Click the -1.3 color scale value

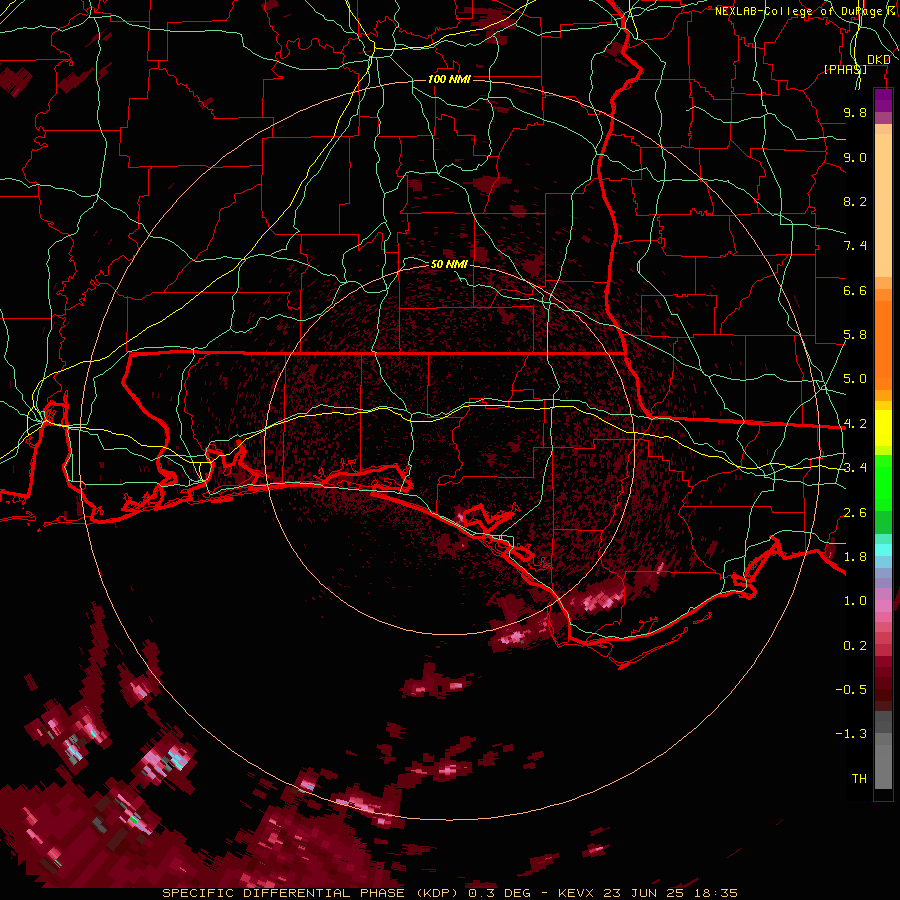tap(851, 734)
